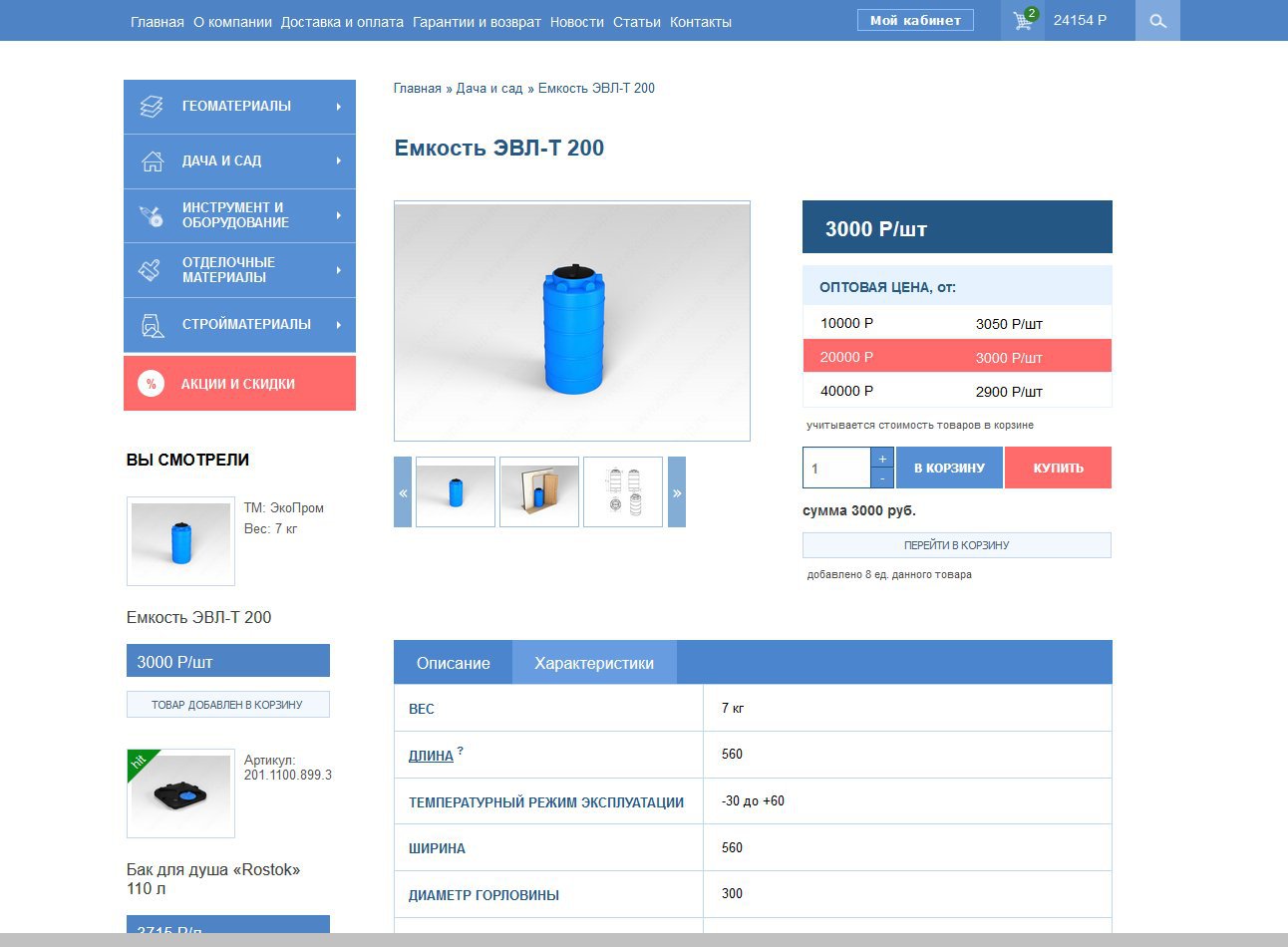This screenshot has height=947, width=1288.
Task: Switch to the Описание tab
Action: pos(453,662)
